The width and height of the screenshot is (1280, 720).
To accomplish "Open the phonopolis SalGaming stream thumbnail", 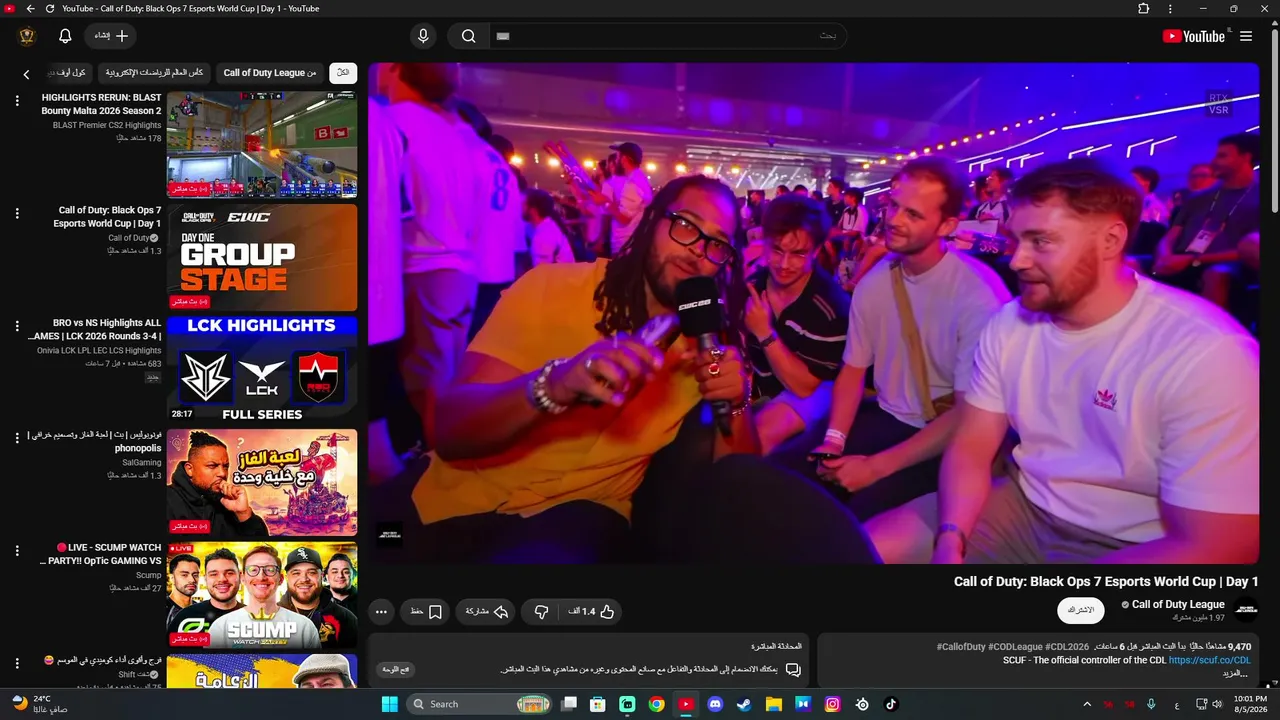I will [x=262, y=483].
